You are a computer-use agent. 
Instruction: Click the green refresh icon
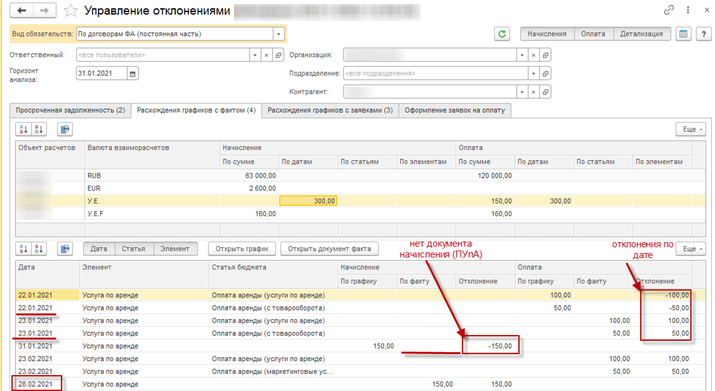pos(502,34)
